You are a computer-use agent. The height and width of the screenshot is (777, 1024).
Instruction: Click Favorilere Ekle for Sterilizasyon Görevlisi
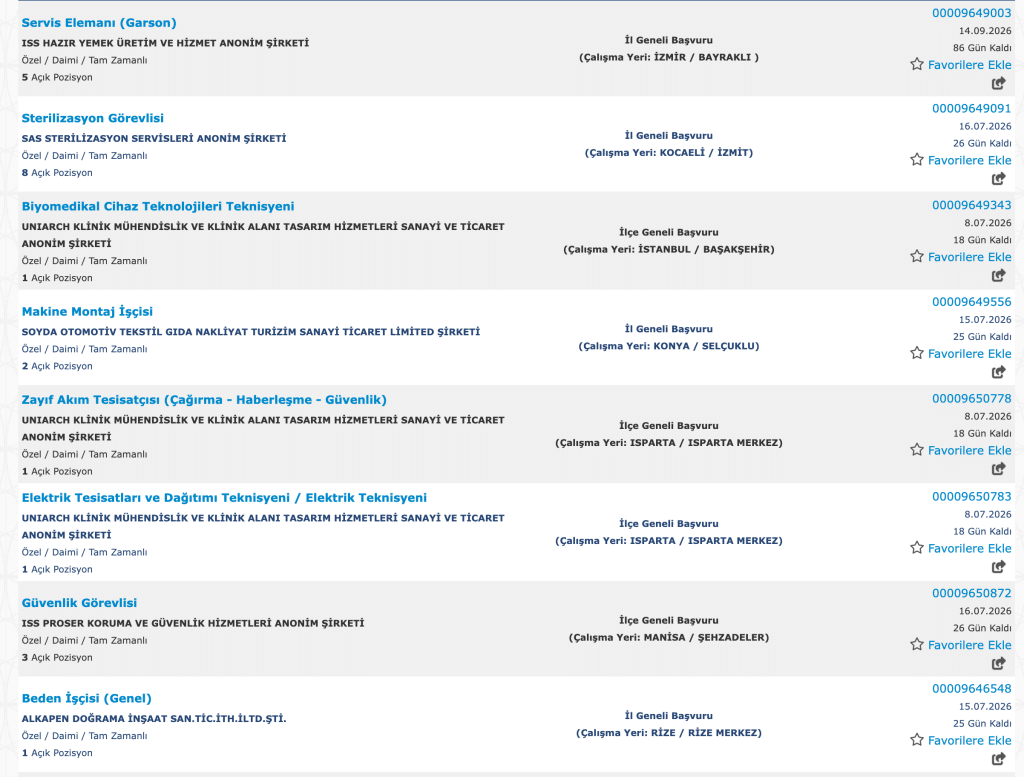click(x=969, y=160)
